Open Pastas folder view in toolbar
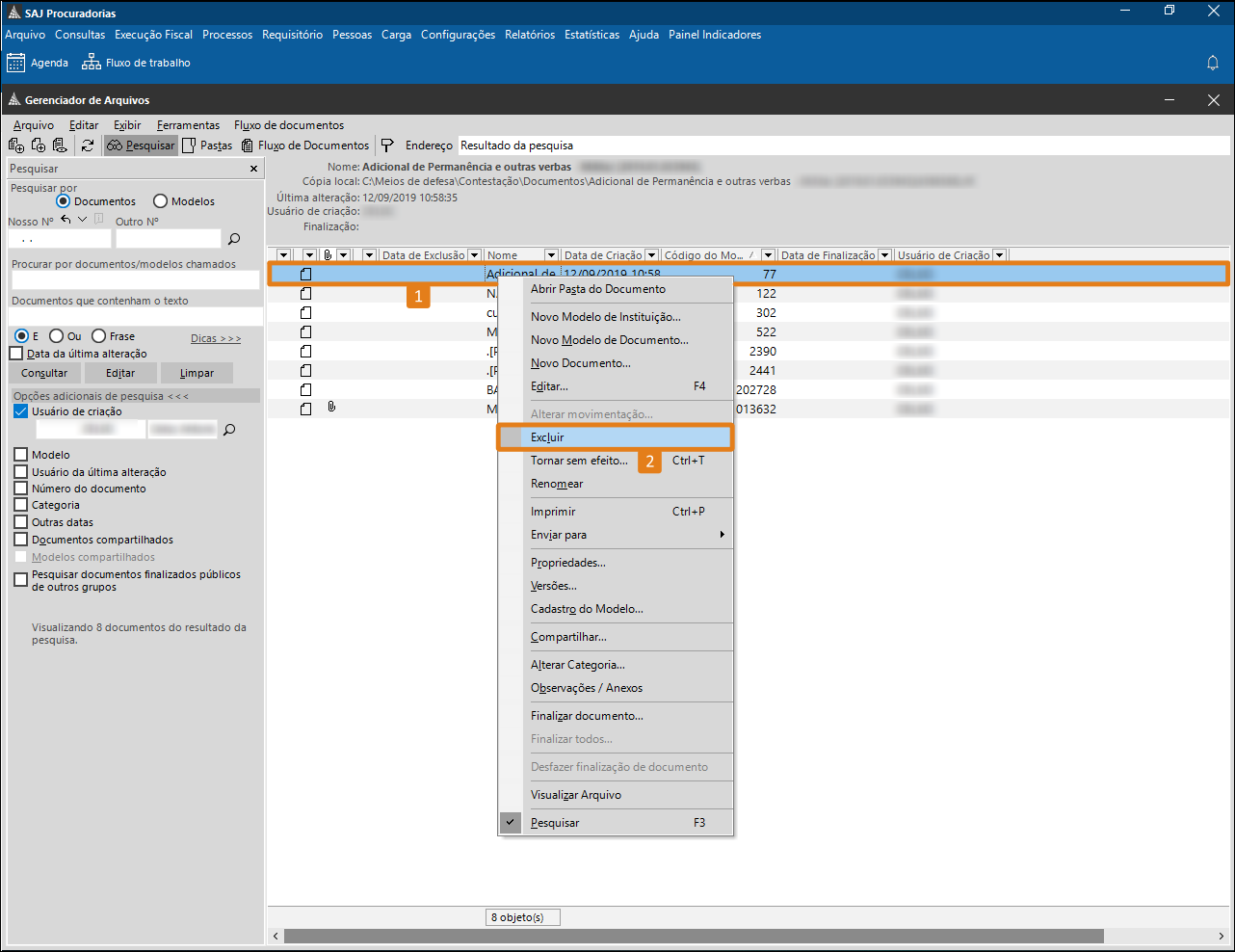Screen dimensions: 1235x952 [x=207, y=145]
